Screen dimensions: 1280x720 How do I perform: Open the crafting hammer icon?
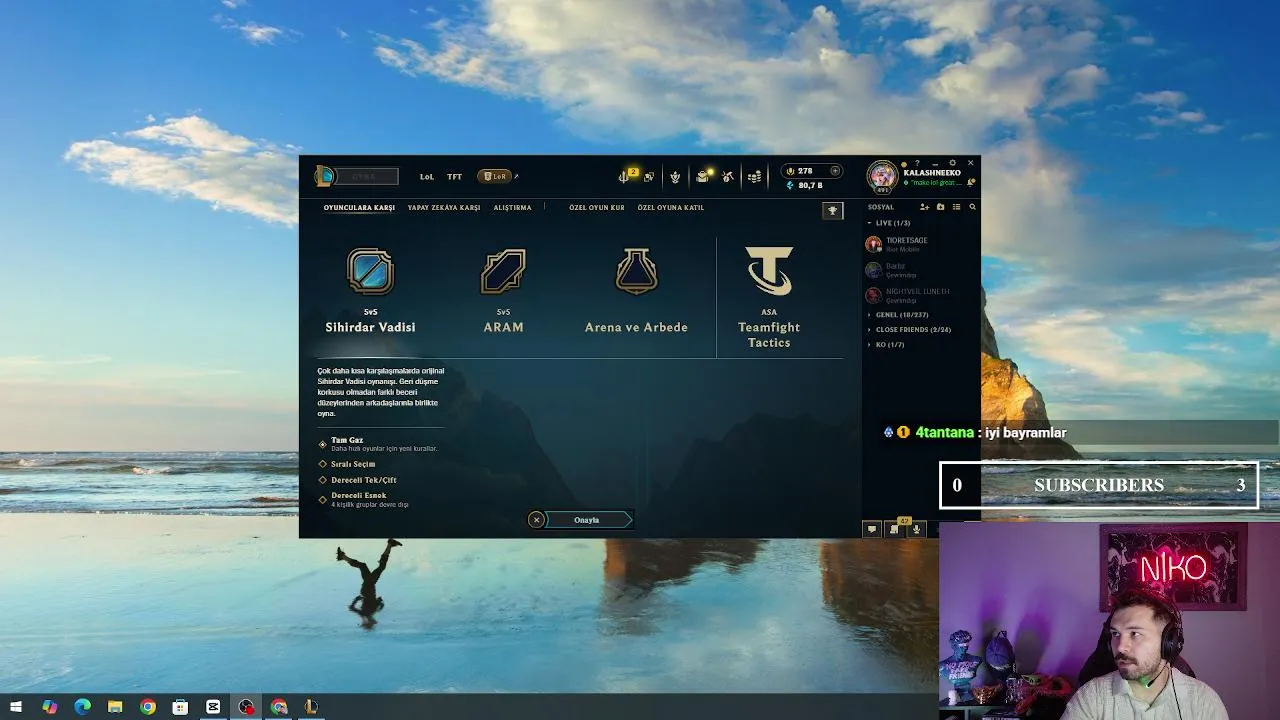(x=728, y=177)
